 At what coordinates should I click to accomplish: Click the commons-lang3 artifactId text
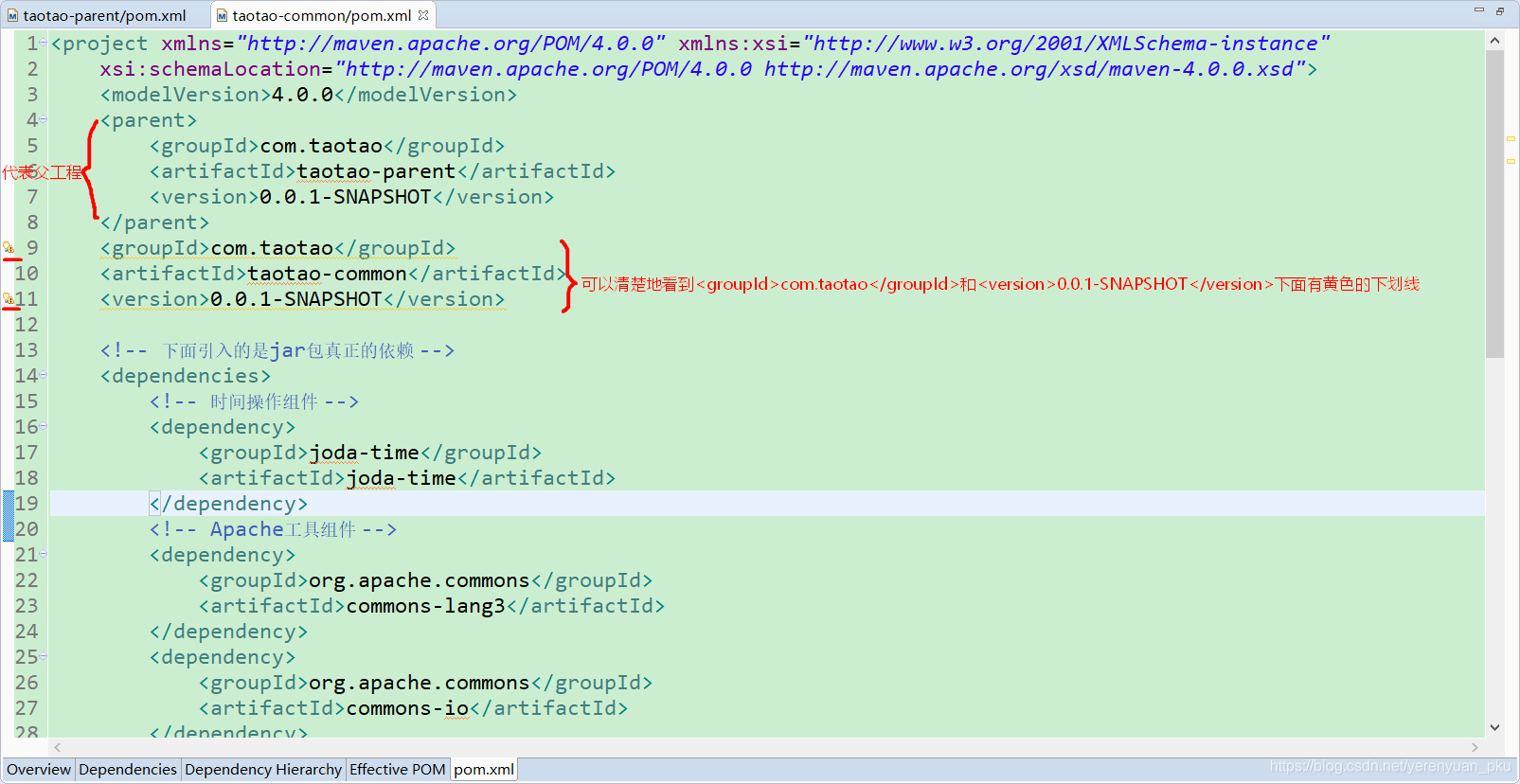tap(425, 606)
